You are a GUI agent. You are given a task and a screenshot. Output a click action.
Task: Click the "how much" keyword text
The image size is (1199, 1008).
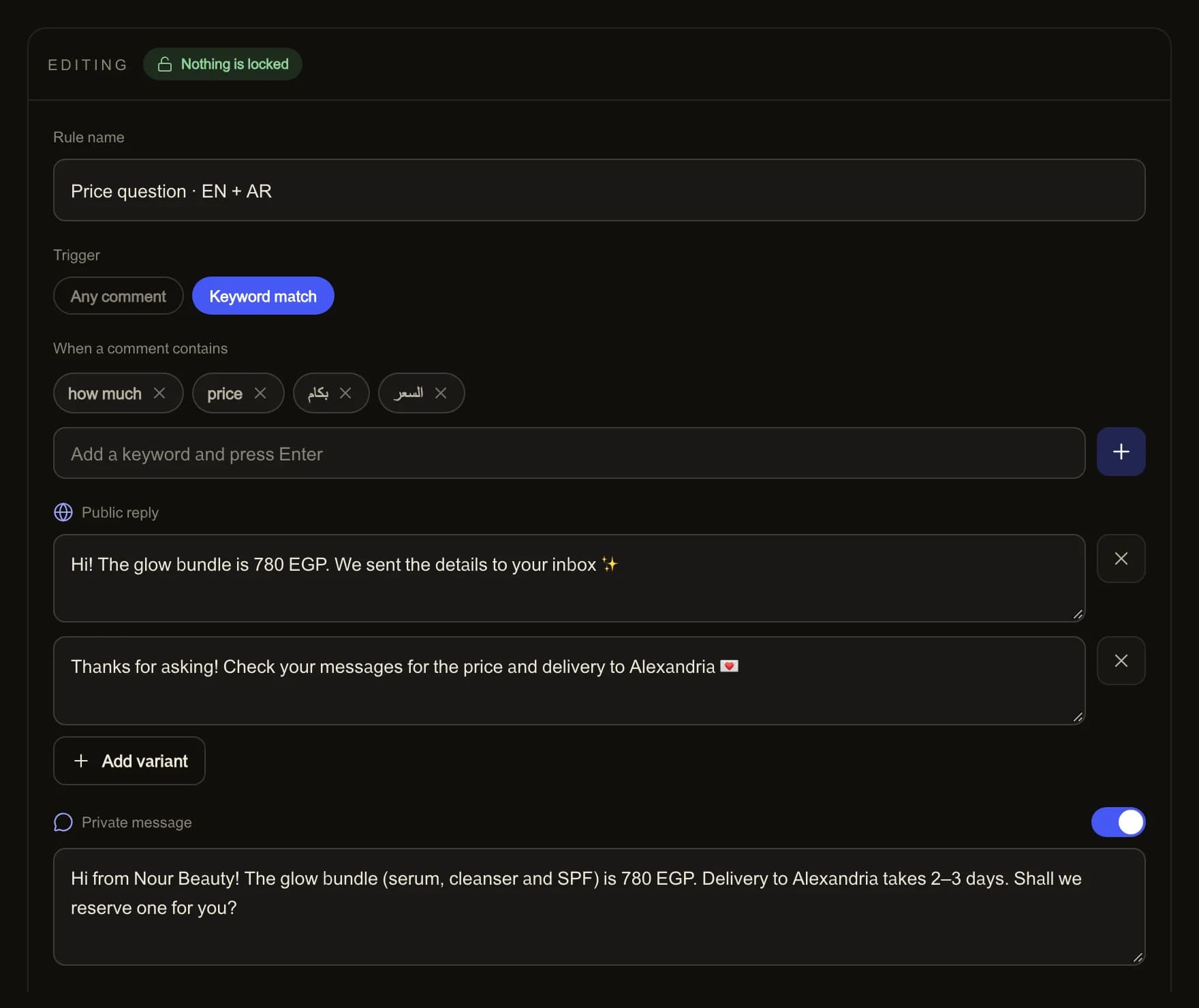pyautogui.click(x=105, y=394)
